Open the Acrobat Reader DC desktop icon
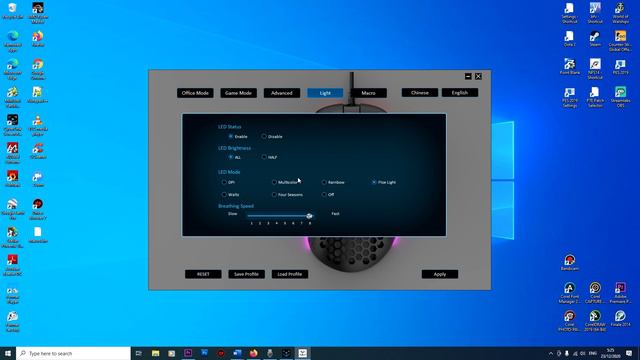The height and width of the screenshot is (360, 640). coord(12,264)
